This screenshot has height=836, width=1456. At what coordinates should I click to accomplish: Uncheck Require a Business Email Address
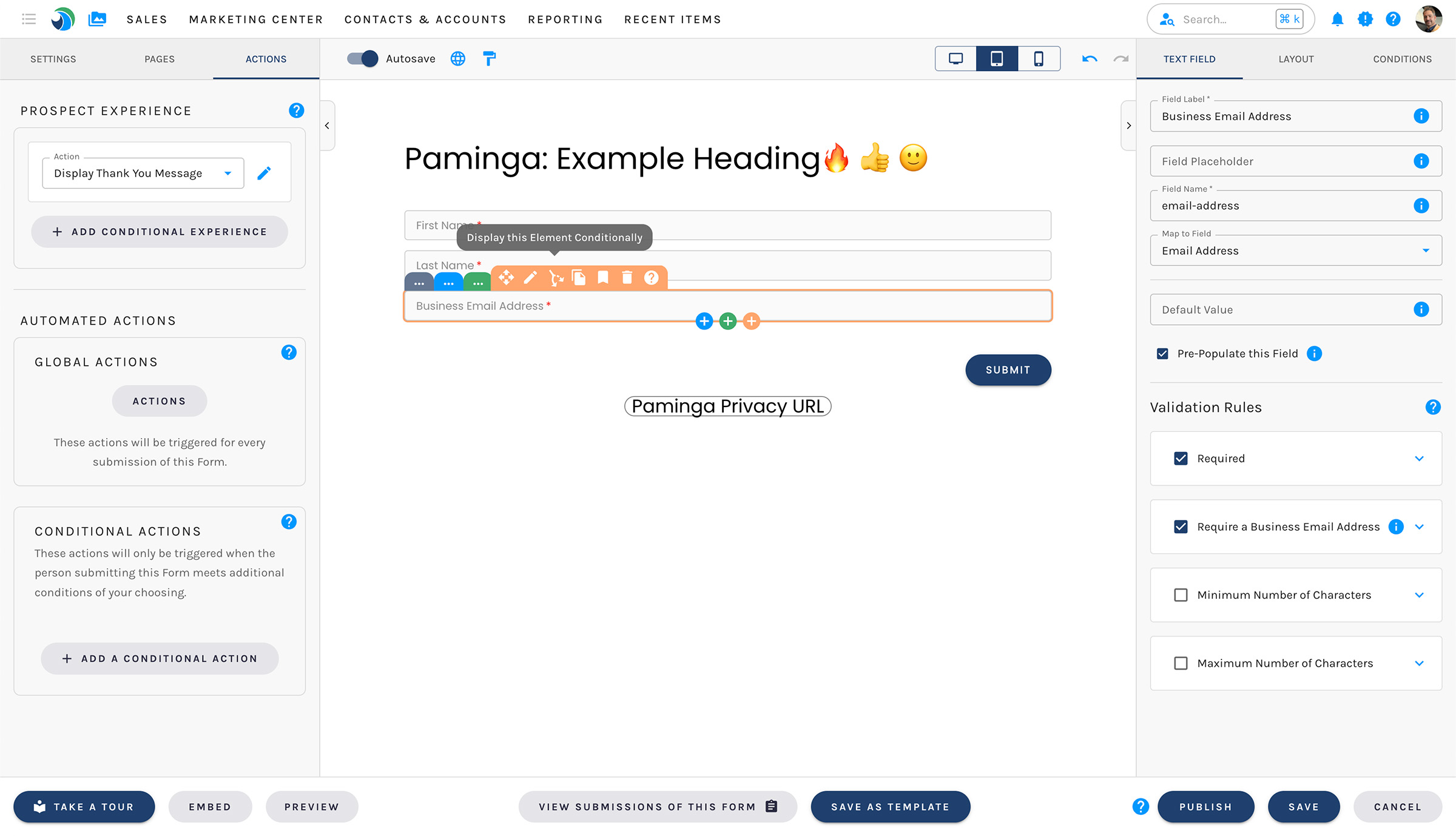click(1181, 527)
